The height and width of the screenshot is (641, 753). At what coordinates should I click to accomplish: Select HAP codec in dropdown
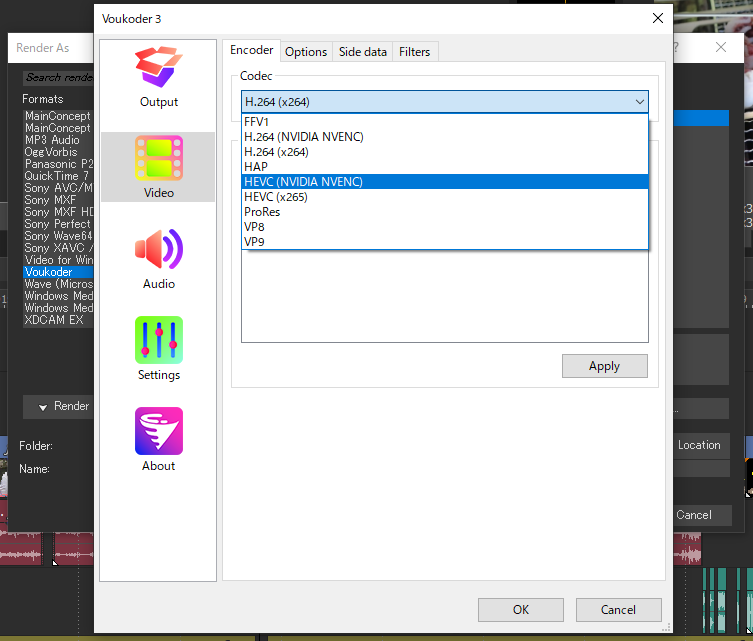pyautogui.click(x=256, y=167)
